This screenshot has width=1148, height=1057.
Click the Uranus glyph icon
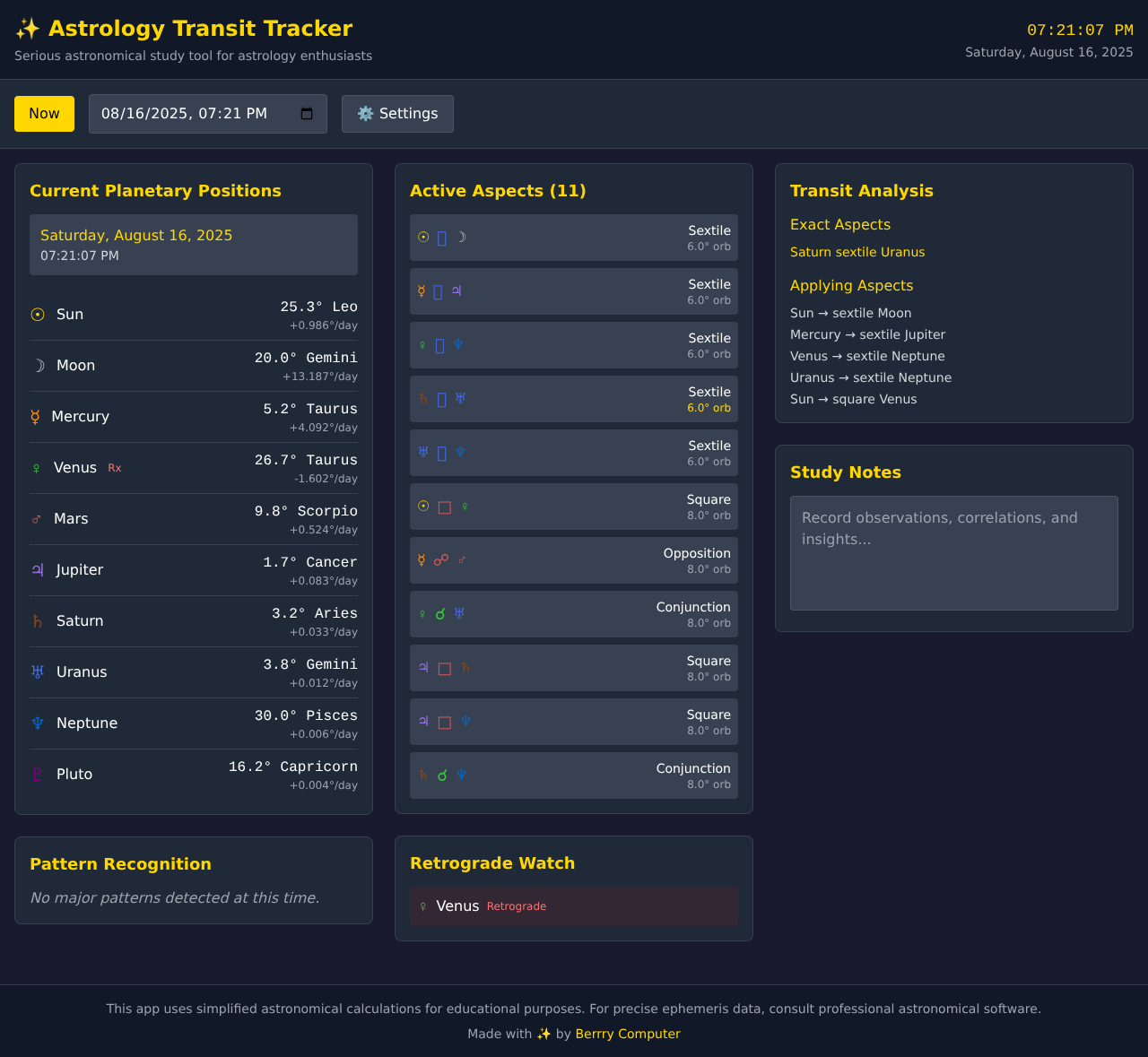[37, 671]
